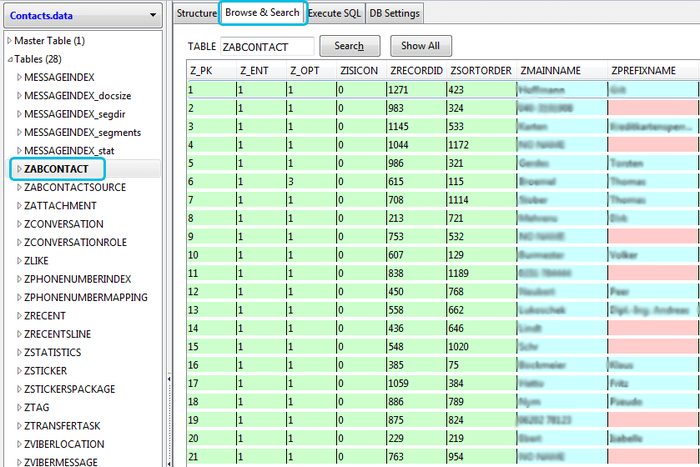
Task: Click ZSORTORDER cell with value 1020
Action: point(482,346)
